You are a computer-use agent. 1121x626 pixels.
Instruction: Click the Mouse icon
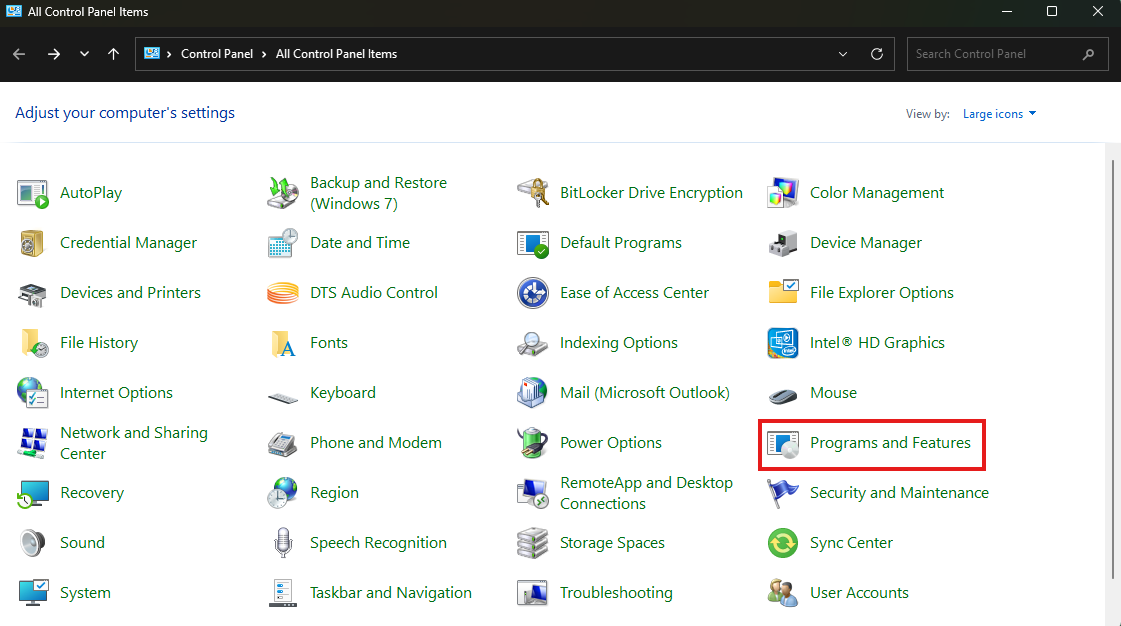[783, 394]
